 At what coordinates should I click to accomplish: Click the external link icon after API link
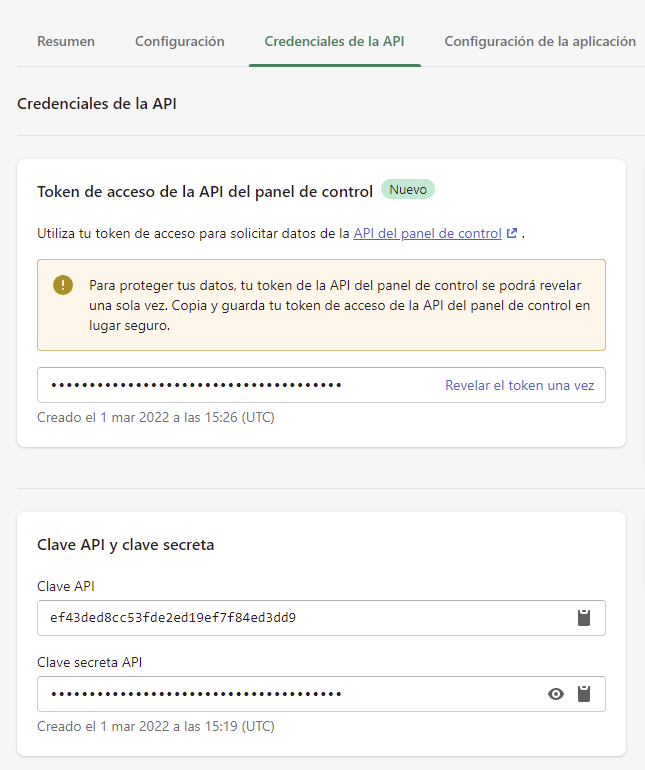(x=512, y=233)
